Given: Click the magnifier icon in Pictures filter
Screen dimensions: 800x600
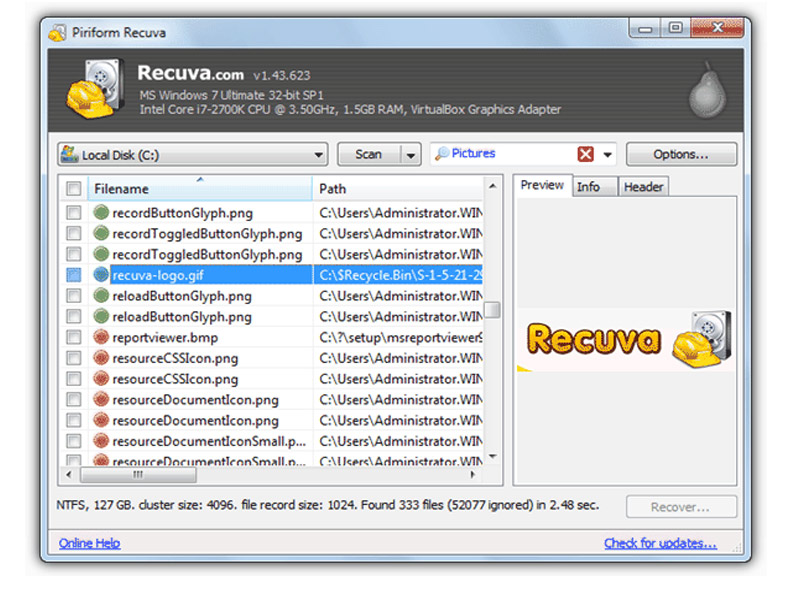Looking at the screenshot, I should point(442,154).
